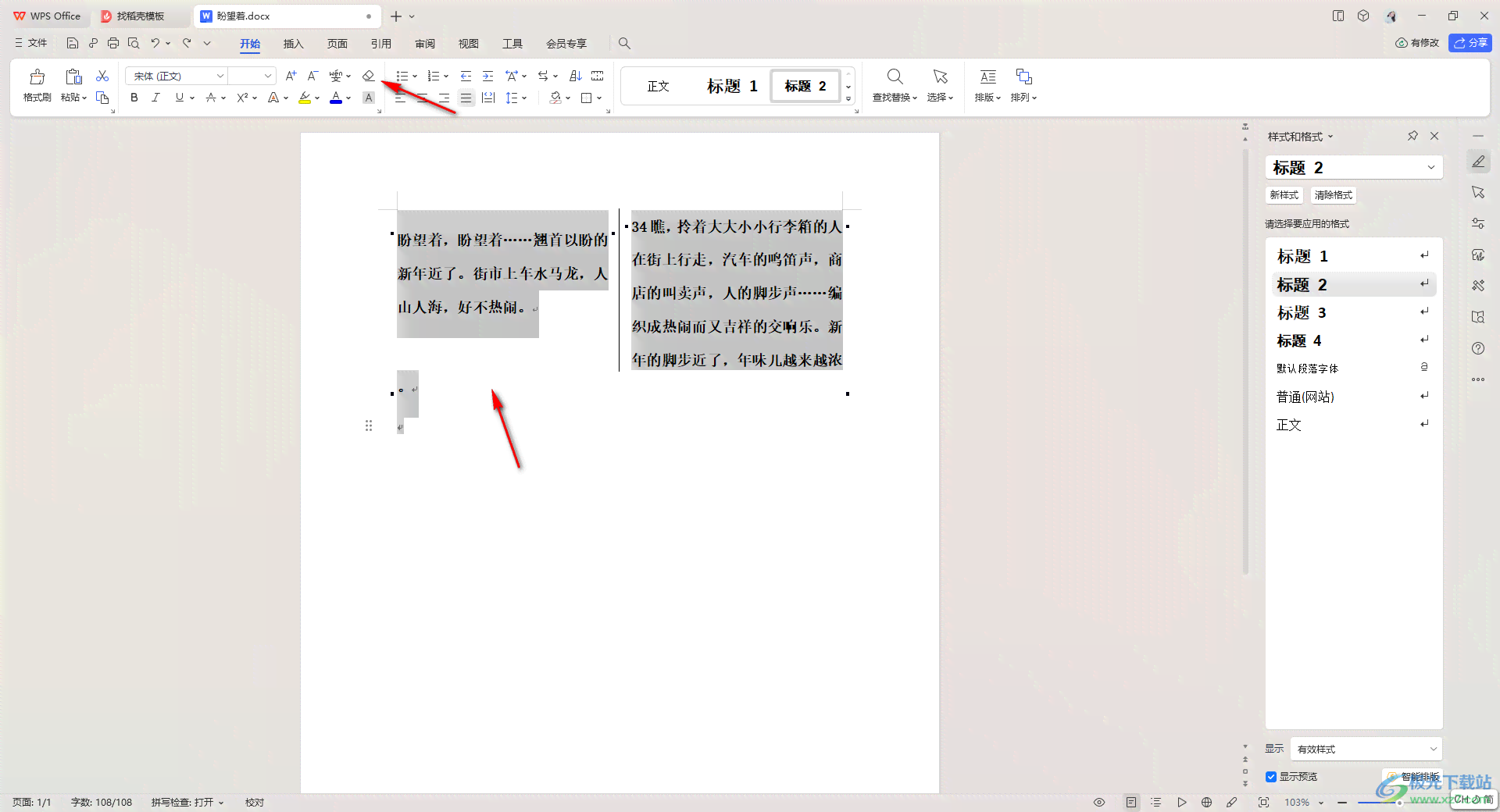Image resolution: width=1500 pixels, height=812 pixels.
Task: Click the 分享 share button
Action: (1470, 43)
